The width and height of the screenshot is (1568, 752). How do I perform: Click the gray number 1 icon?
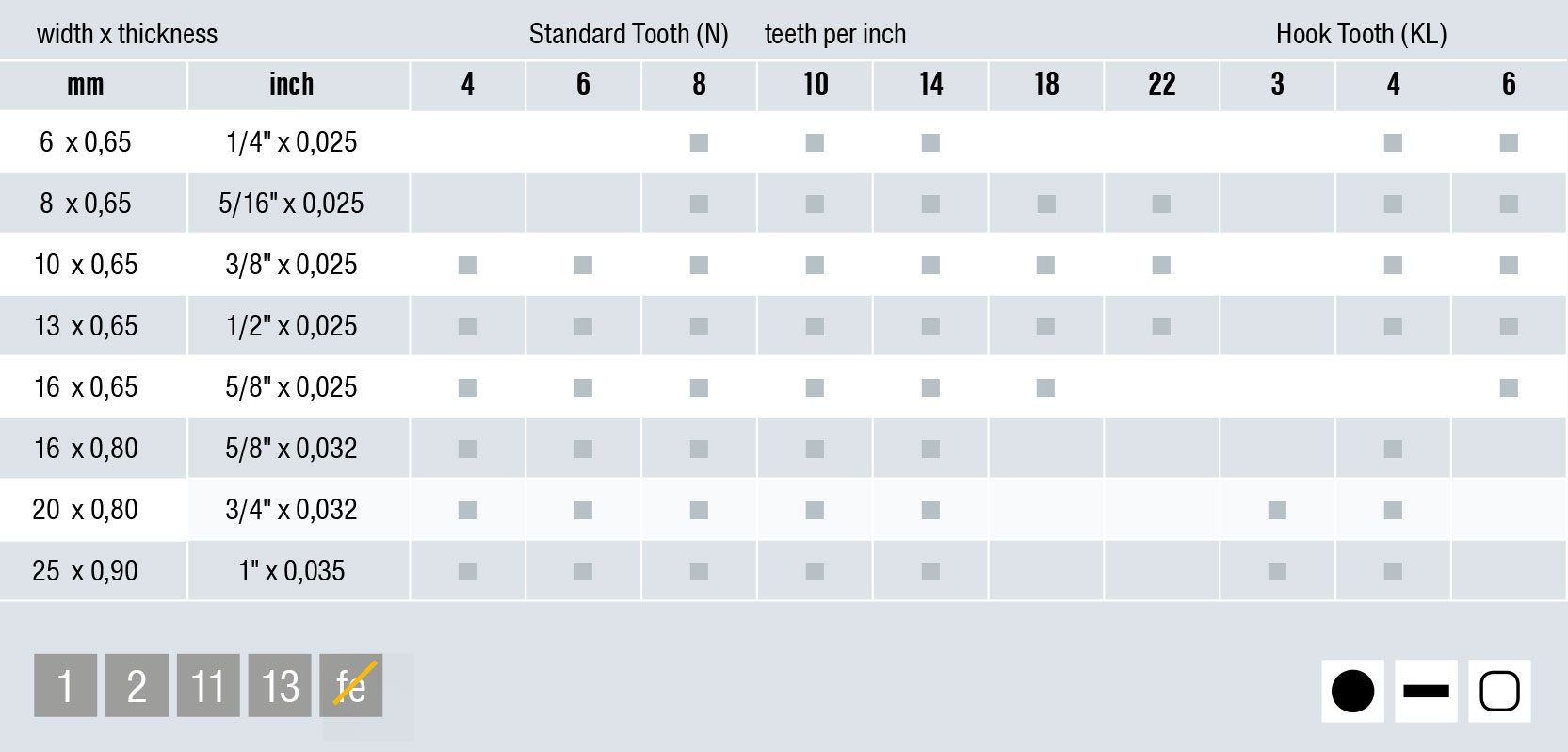pyautogui.click(x=65, y=685)
